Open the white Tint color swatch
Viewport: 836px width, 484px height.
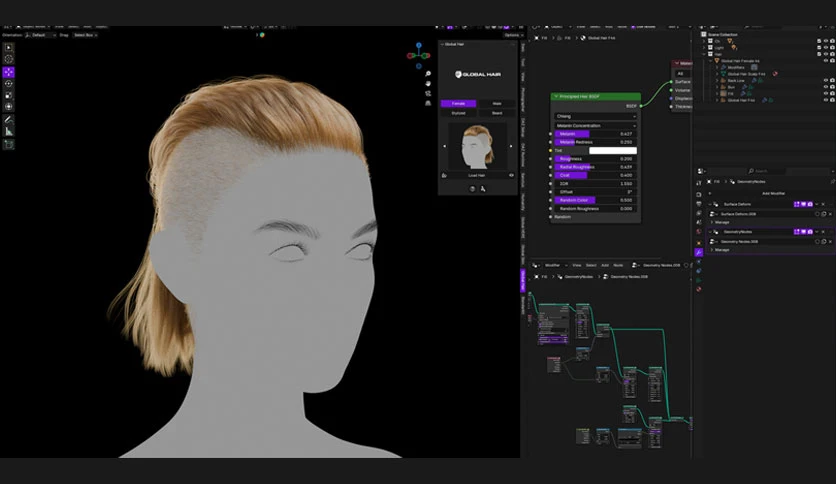click(x=613, y=150)
